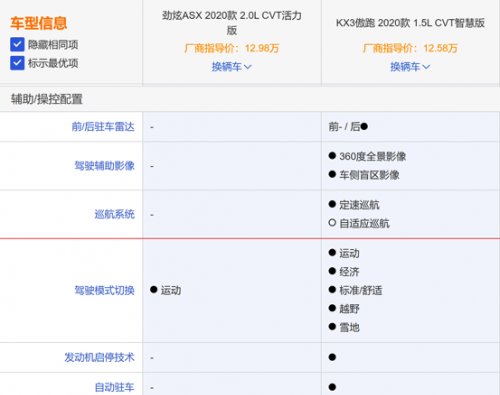Open the 前/后驻车雷达 row link
The image size is (500, 395).
pos(103,127)
